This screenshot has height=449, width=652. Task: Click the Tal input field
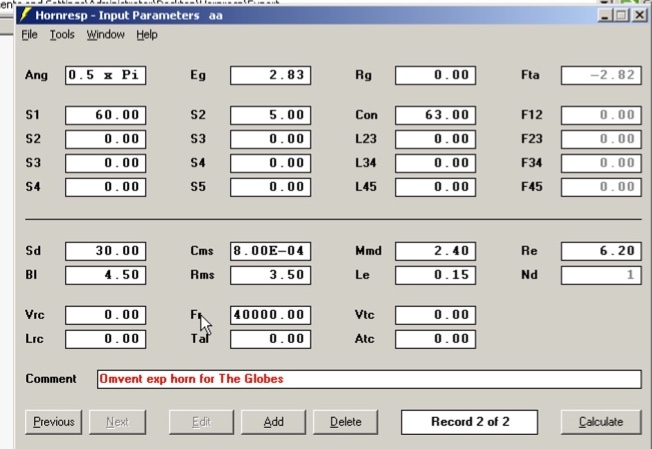point(270,339)
